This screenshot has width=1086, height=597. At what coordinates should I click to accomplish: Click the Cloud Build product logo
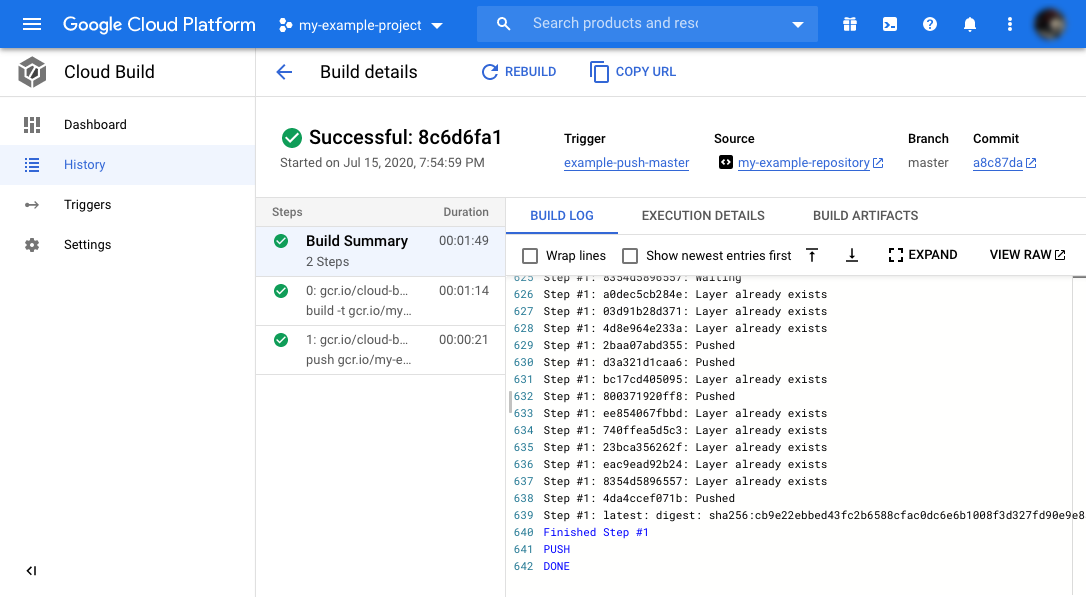pyautogui.click(x=32, y=72)
